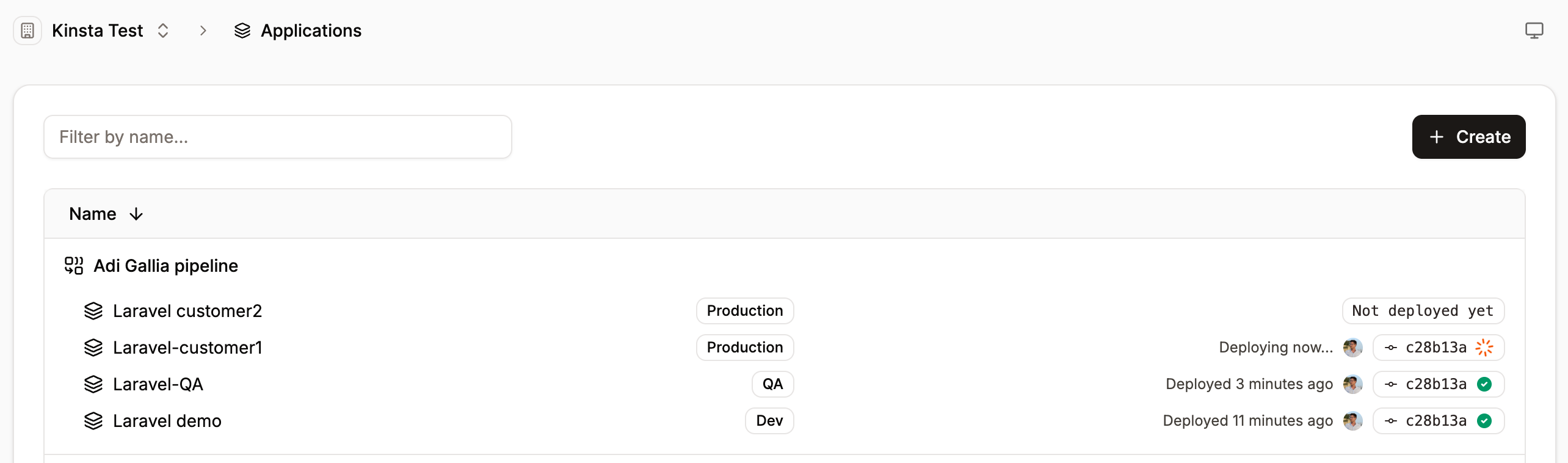Click the avatar on Laravel-customer1 row
Image resolution: width=1568 pixels, height=463 pixels.
[x=1353, y=348]
